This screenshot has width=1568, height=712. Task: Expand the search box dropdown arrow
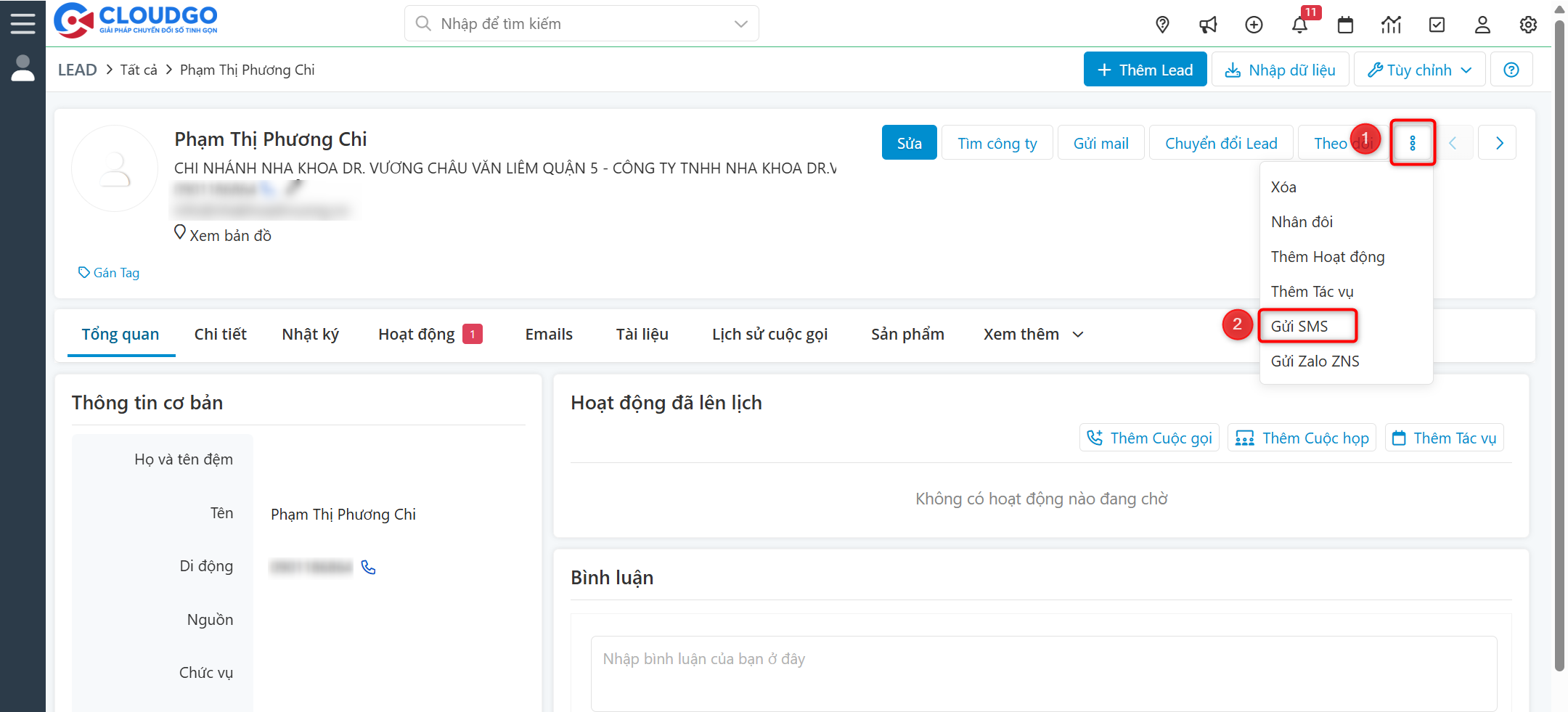point(740,24)
